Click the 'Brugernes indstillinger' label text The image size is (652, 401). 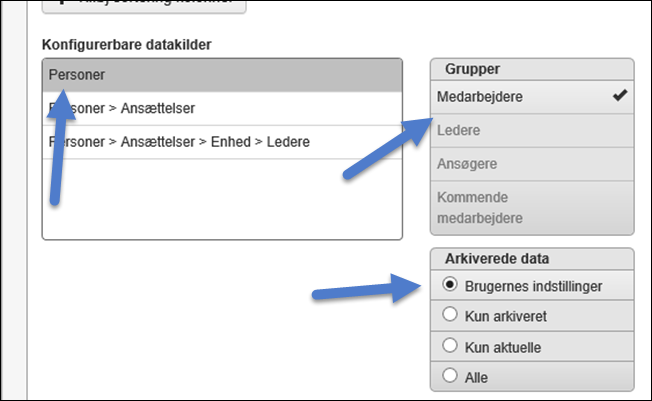pyautogui.click(x=533, y=285)
